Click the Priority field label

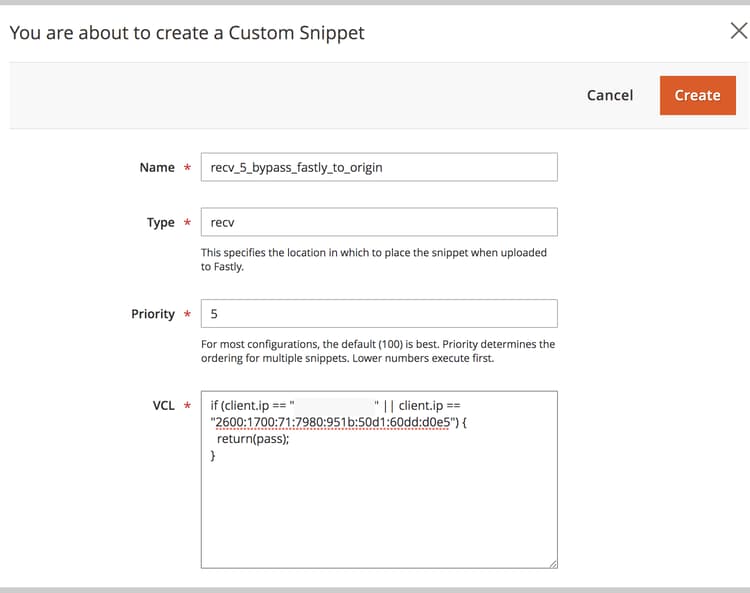(x=153, y=314)
